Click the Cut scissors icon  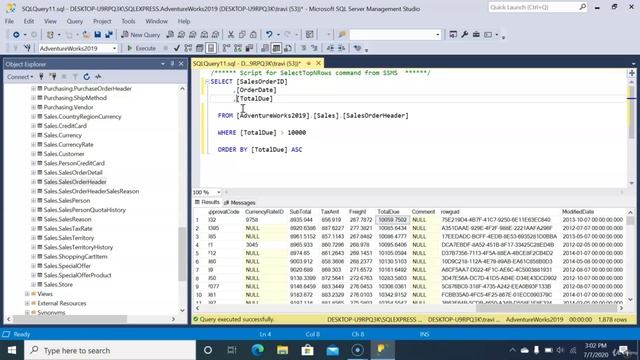pyautogui.click(x=231, y=35)
